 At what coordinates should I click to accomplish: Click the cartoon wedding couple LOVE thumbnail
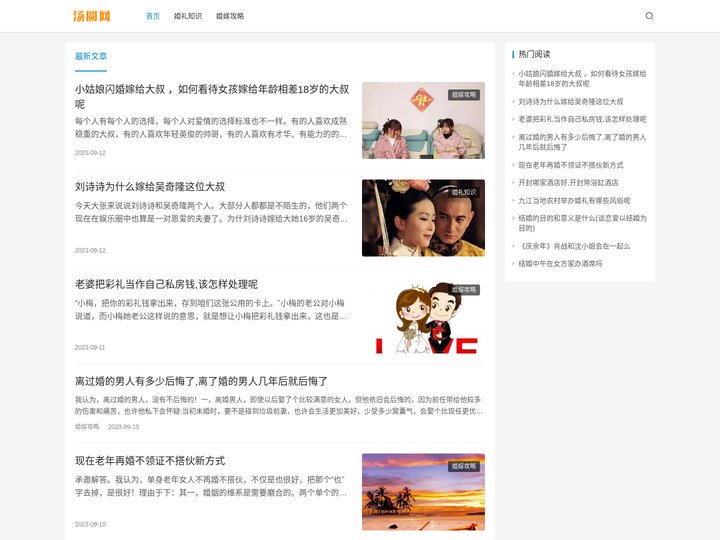(x=423, y=315)
